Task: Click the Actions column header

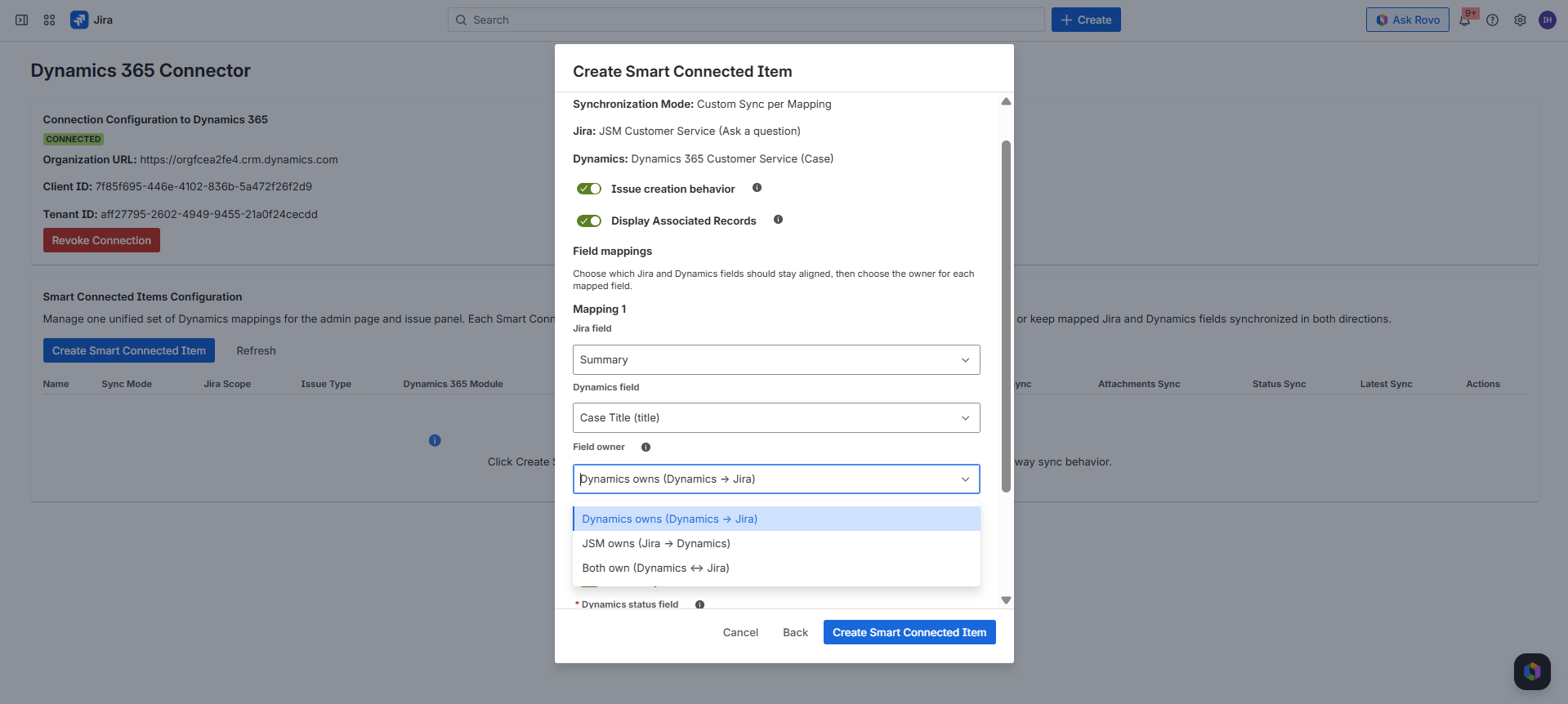Action: 1482,384
